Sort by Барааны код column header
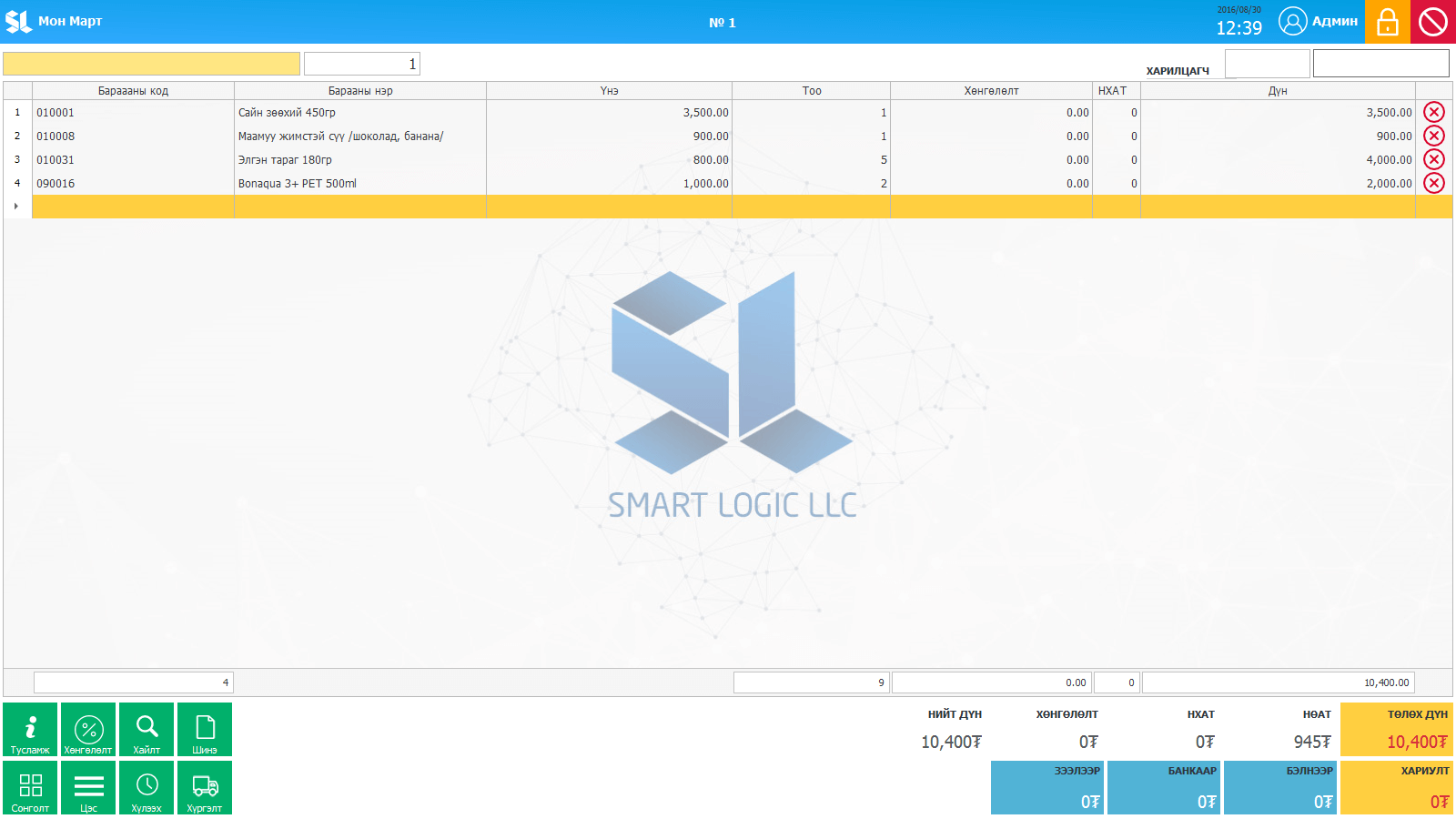 click(133, 91)
